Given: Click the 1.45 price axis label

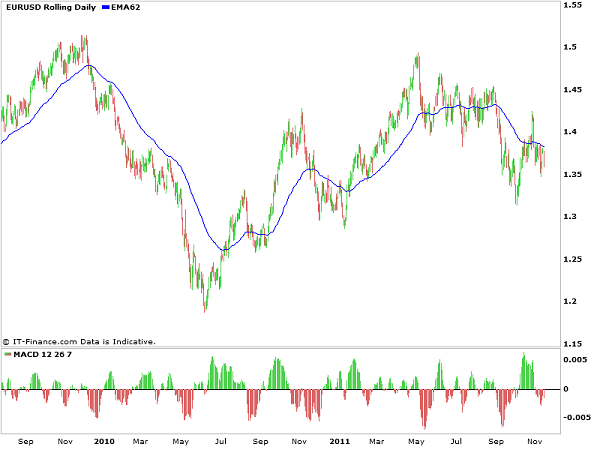Looking at the screenshot, I should (572, 90).
